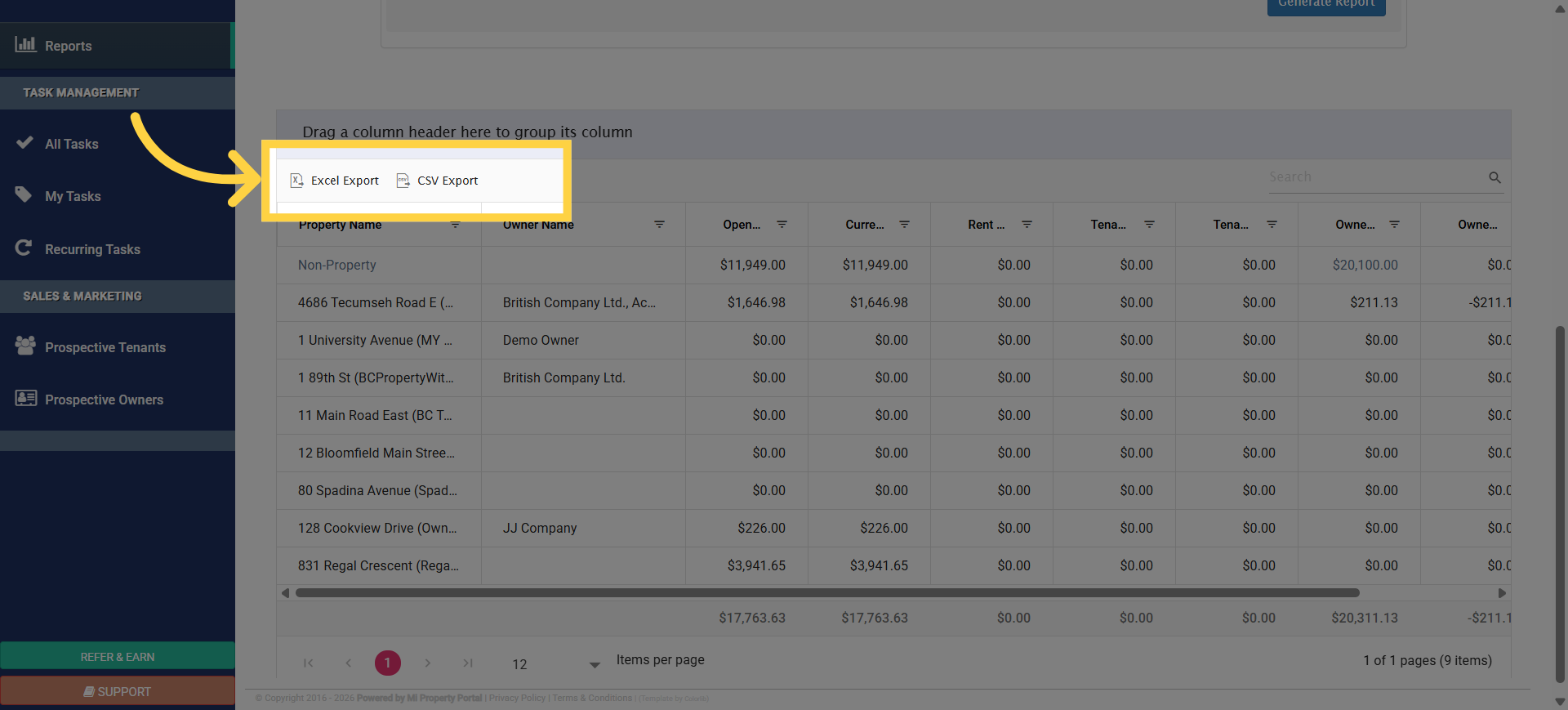Sort by Property Name column header

click(340, 225)
